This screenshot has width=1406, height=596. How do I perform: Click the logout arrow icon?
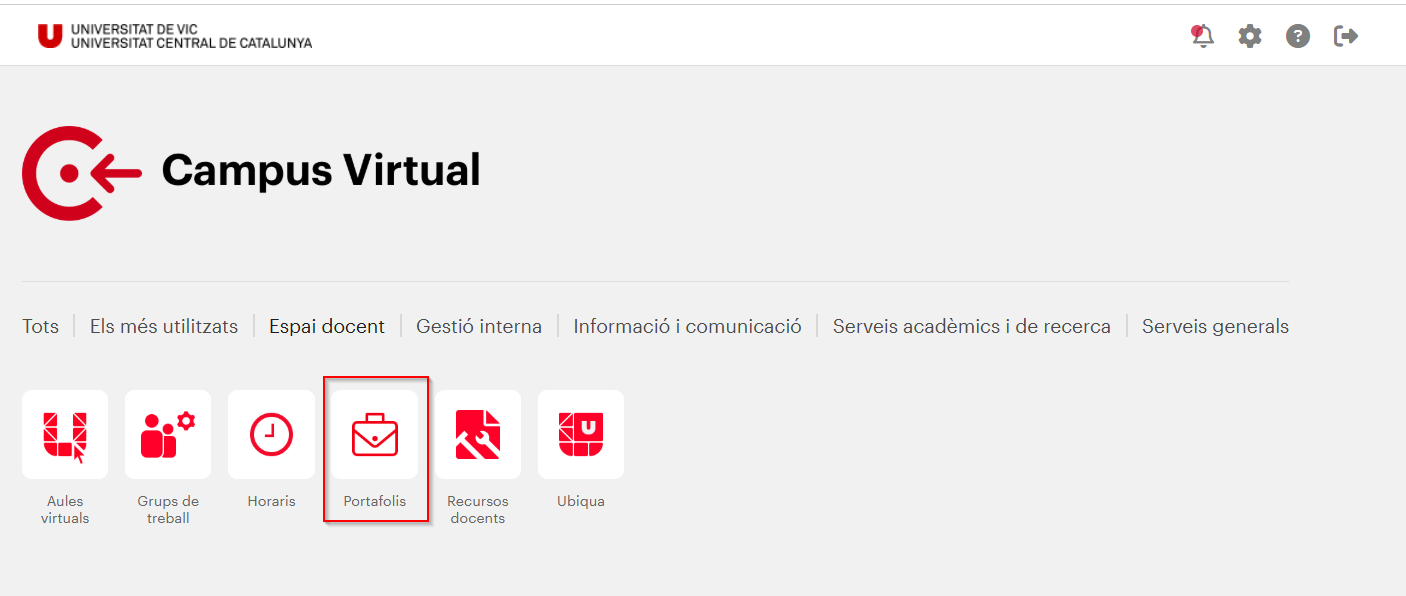point(1346,37)
